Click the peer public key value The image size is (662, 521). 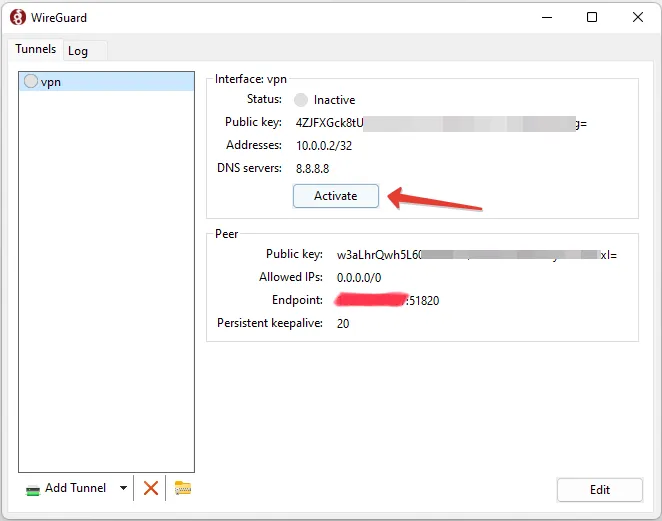[477, 255]
